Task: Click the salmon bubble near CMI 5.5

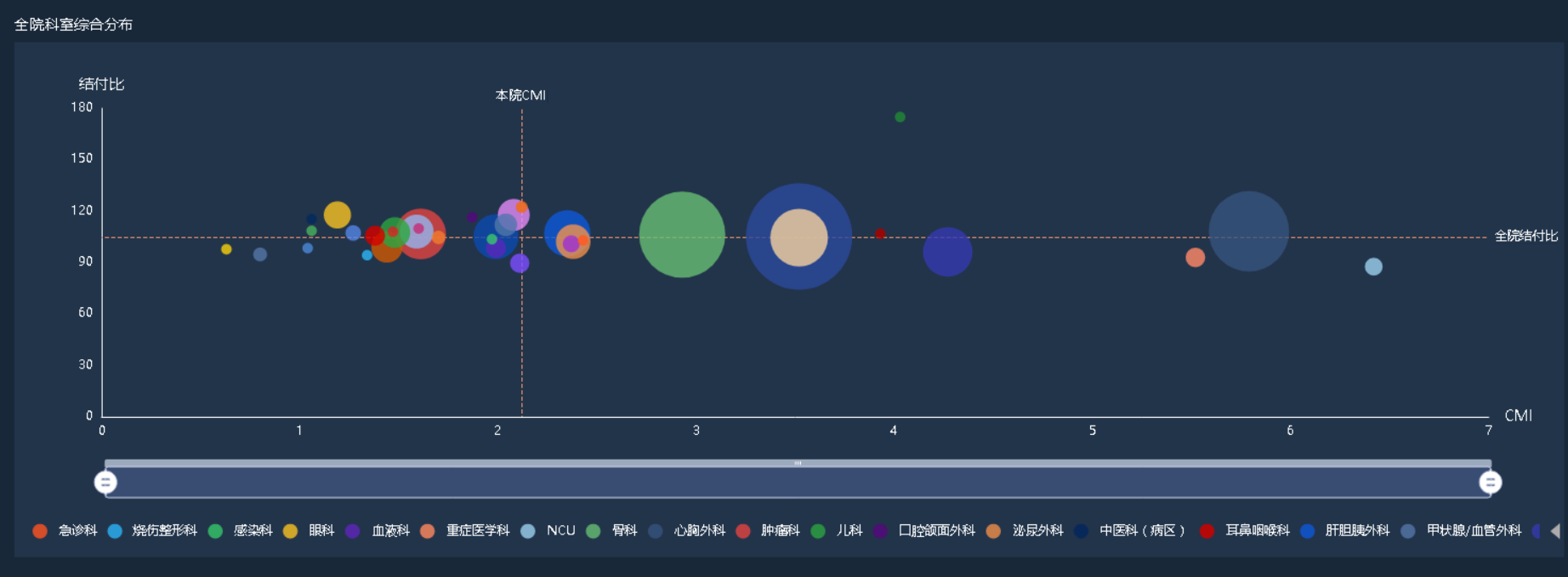Action: click(1195, 257)
